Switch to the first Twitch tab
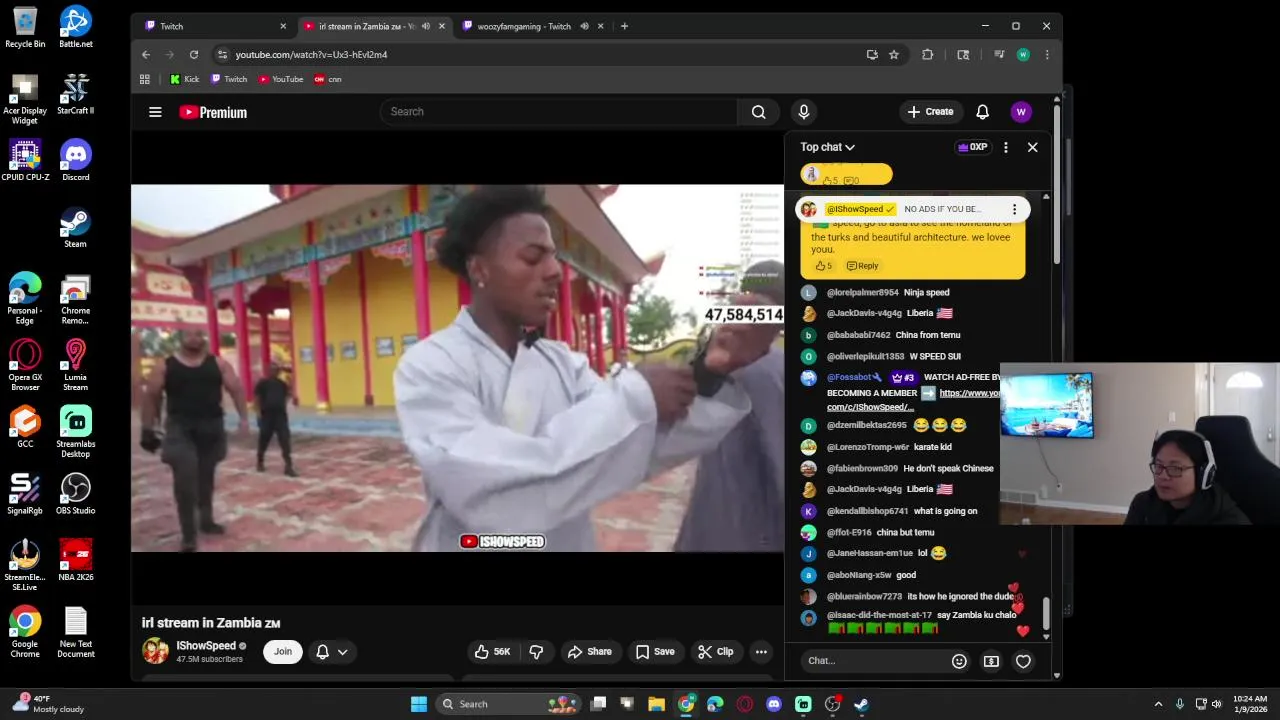Image resolution: width=1280 pixels, height=720 pixels. 215,26
